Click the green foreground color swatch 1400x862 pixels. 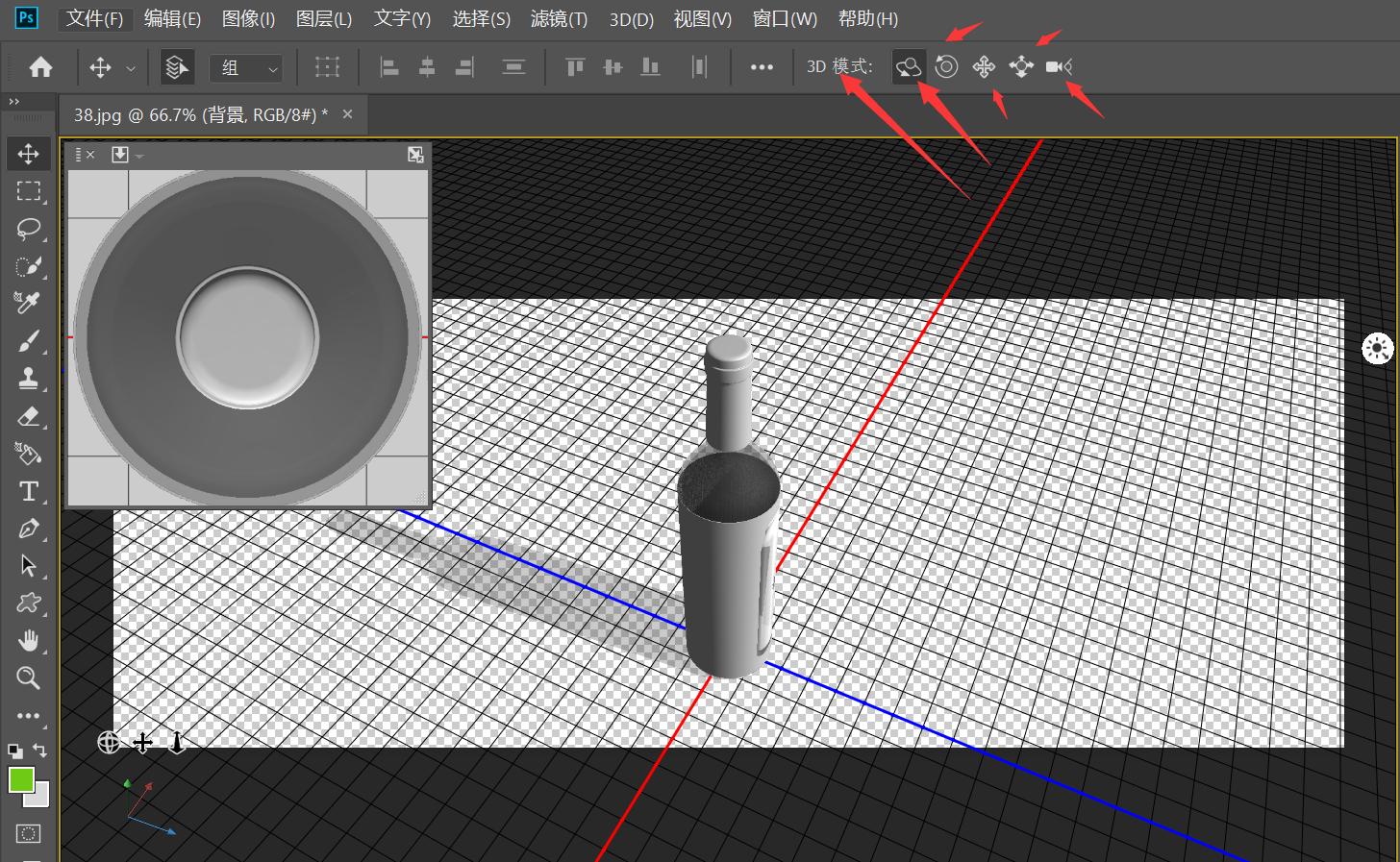pos(21,779)
